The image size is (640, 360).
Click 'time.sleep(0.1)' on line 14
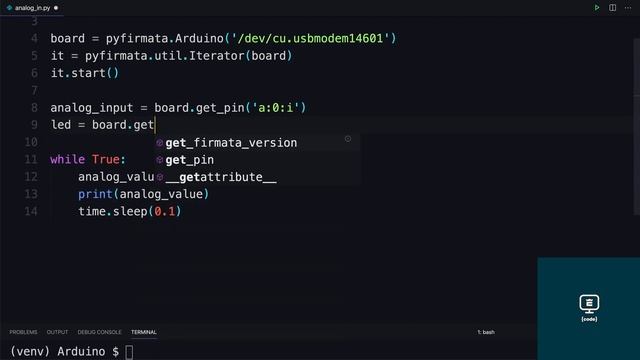130,211
